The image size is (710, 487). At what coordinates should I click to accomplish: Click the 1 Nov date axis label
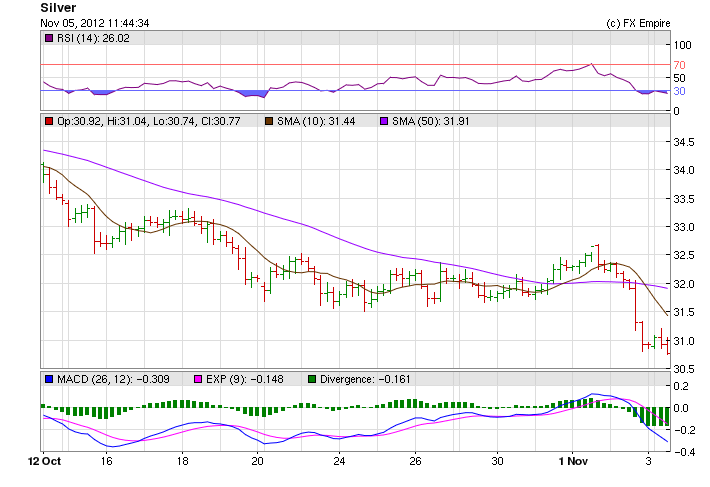(573, 461)
